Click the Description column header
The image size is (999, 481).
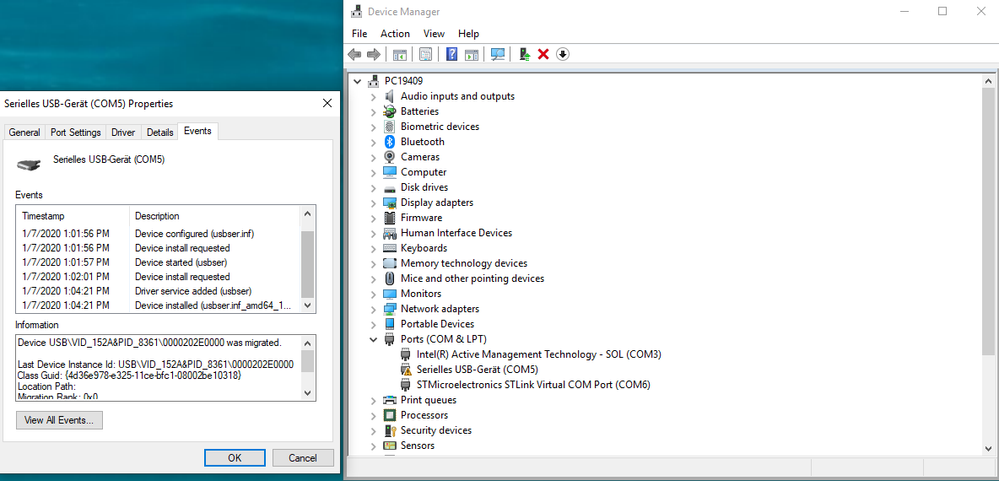215,216
